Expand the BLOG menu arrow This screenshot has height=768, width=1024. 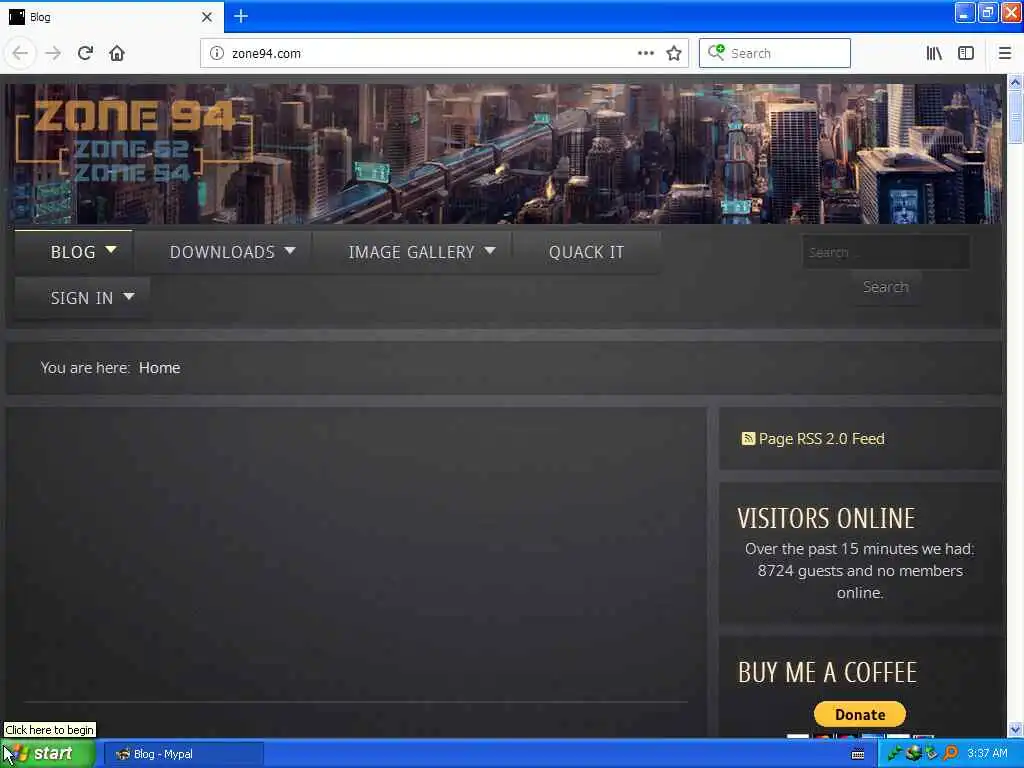pos(111,250)
